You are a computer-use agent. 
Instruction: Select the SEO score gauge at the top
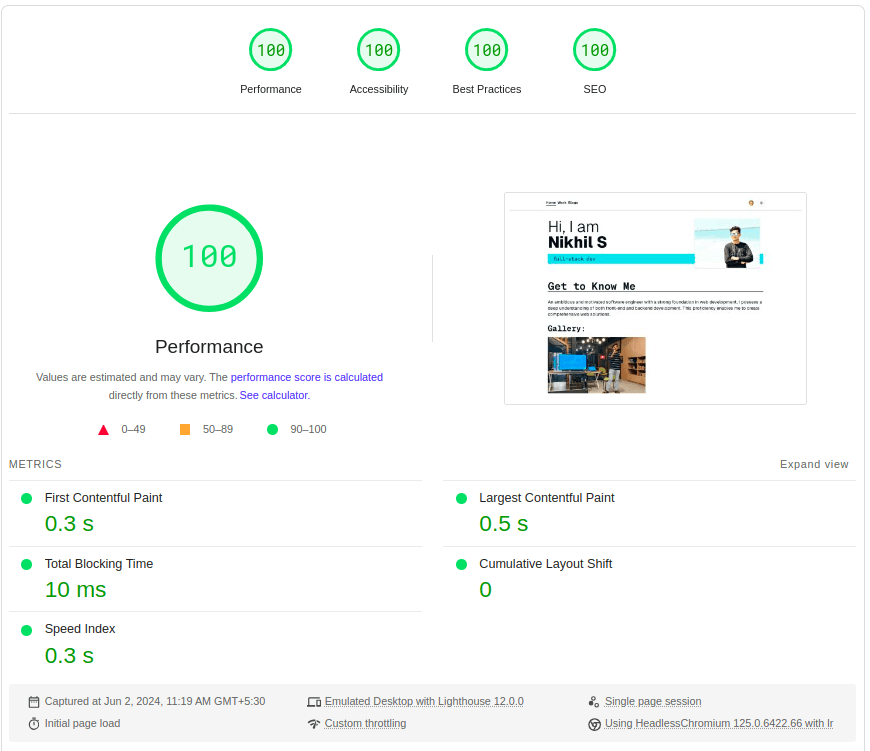coord(594,49)
